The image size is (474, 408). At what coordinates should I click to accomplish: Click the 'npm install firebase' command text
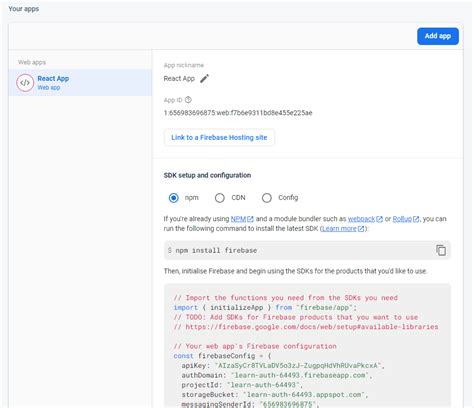tap(216, 250)
